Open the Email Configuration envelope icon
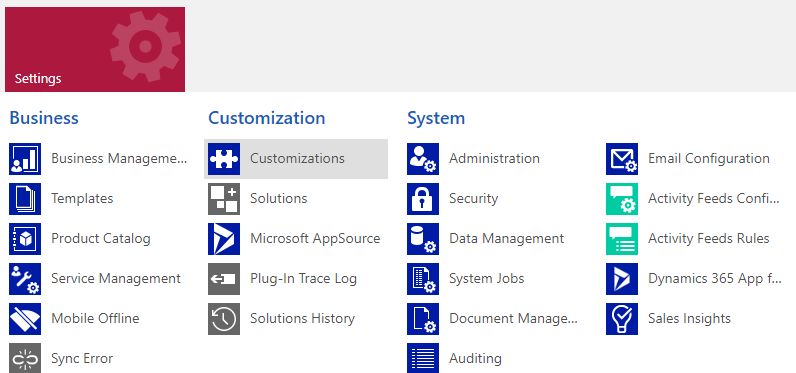The height and width of the screenshot is (373, 796). coord(622,159)
